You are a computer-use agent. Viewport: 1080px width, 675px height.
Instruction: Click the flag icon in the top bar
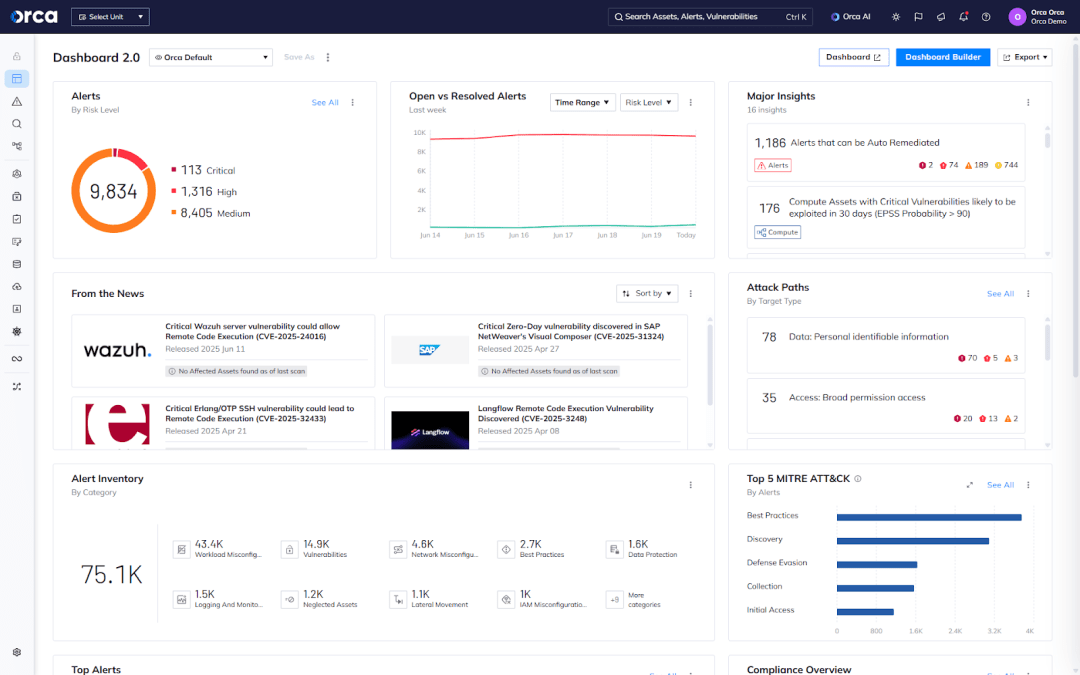(918, 17)
